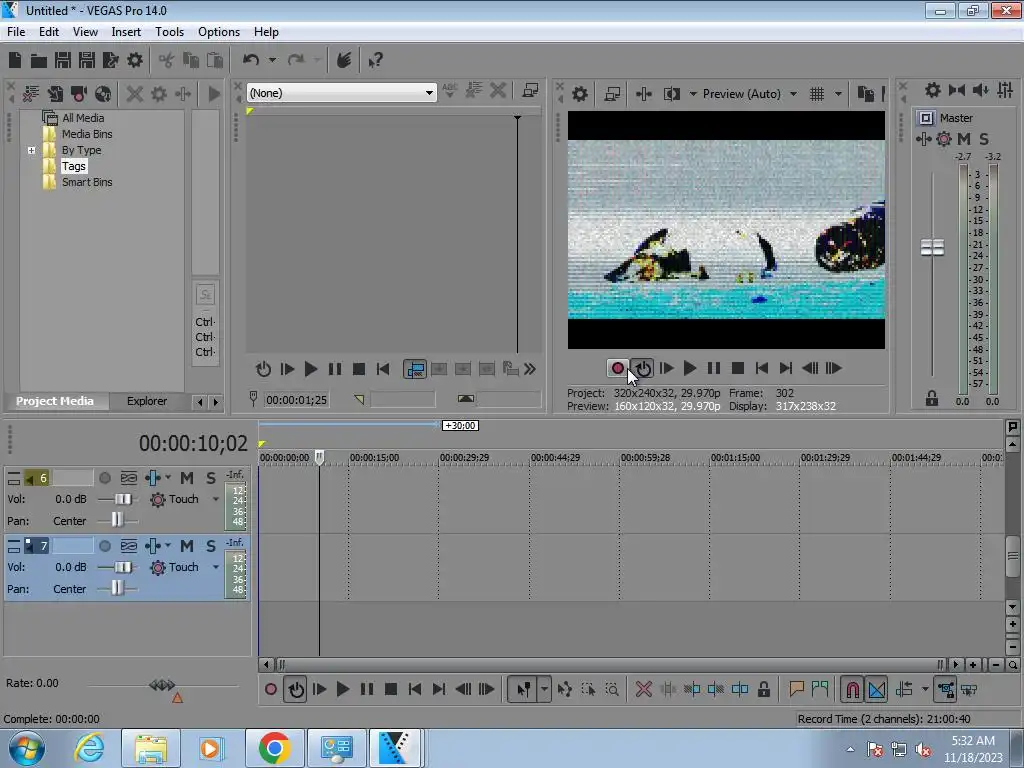
Task: Insert a region with the green flags icon
Action: pyautogui.click(x=820, y=689)
